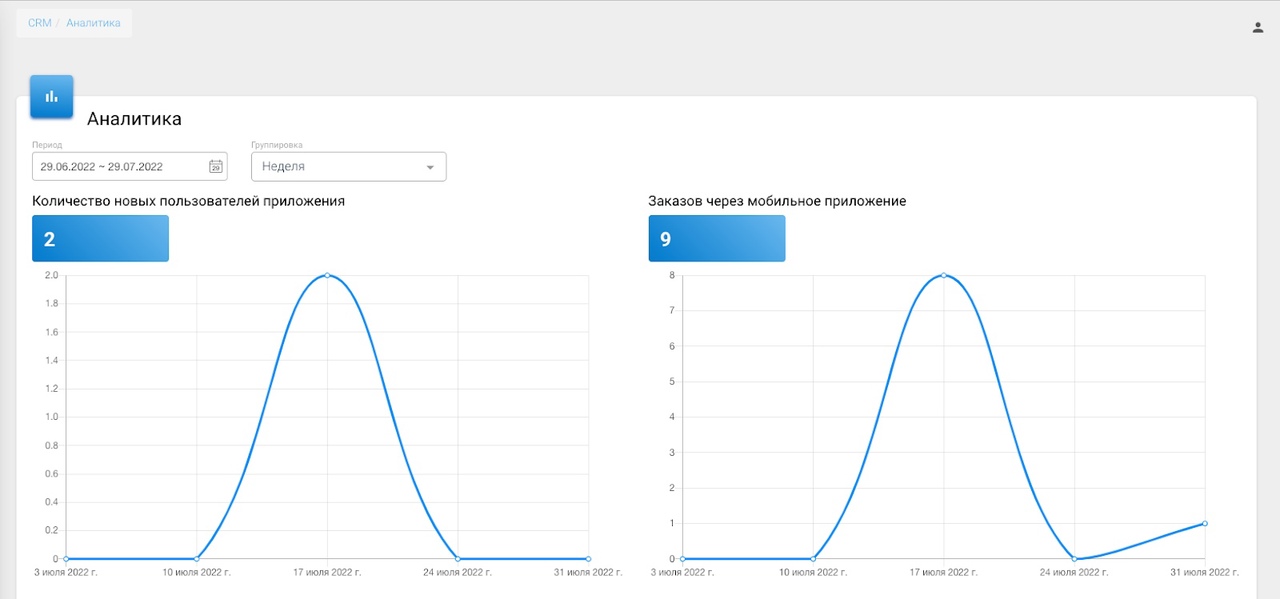Select the 3 июля point on orders chart
The height and width of the screenshot is (599, 1280).
point(683,558)
